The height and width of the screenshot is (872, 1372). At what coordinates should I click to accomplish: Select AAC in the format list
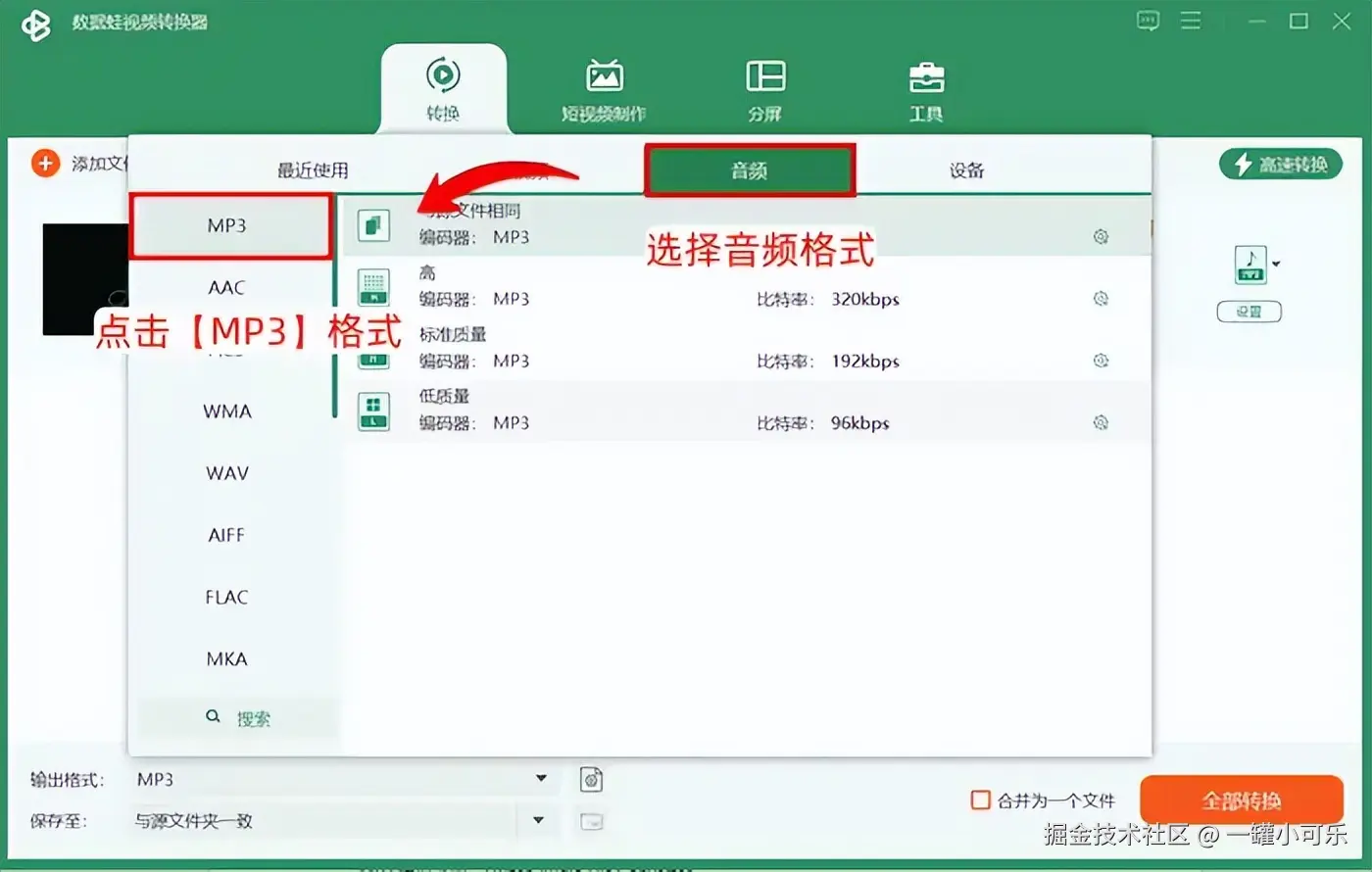227,288
